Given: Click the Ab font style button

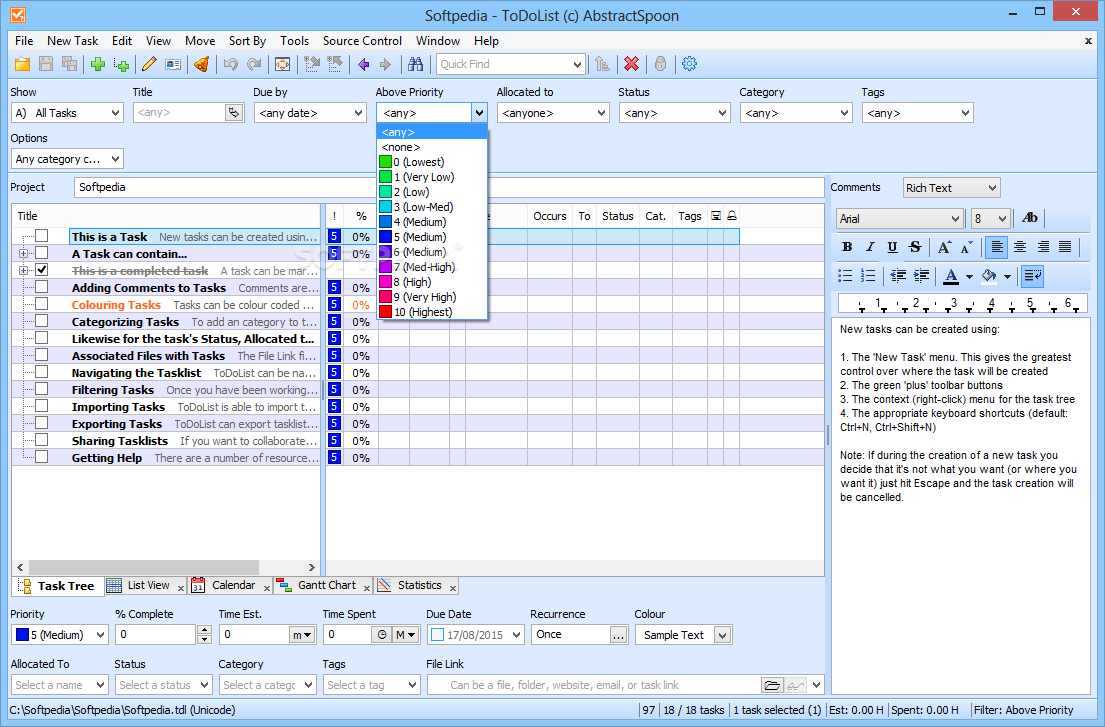Looking at the screenshot, I should point(1030,218).
